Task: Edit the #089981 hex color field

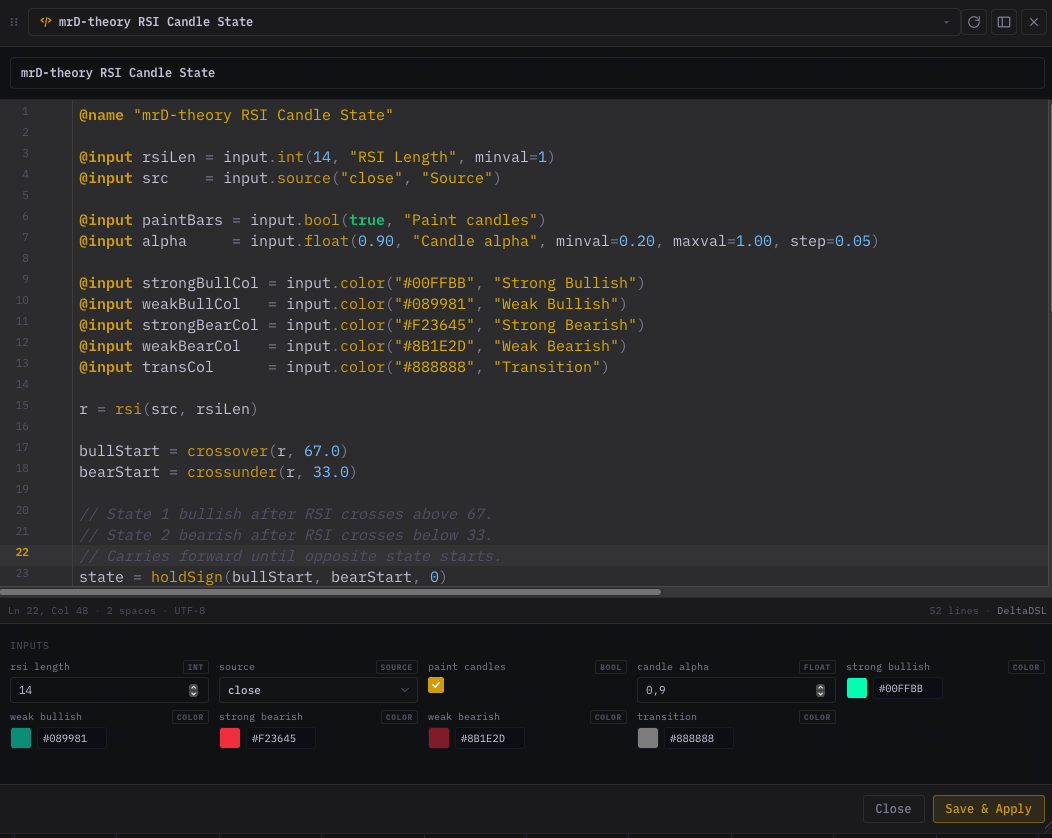Action: [x=72, y=738]
